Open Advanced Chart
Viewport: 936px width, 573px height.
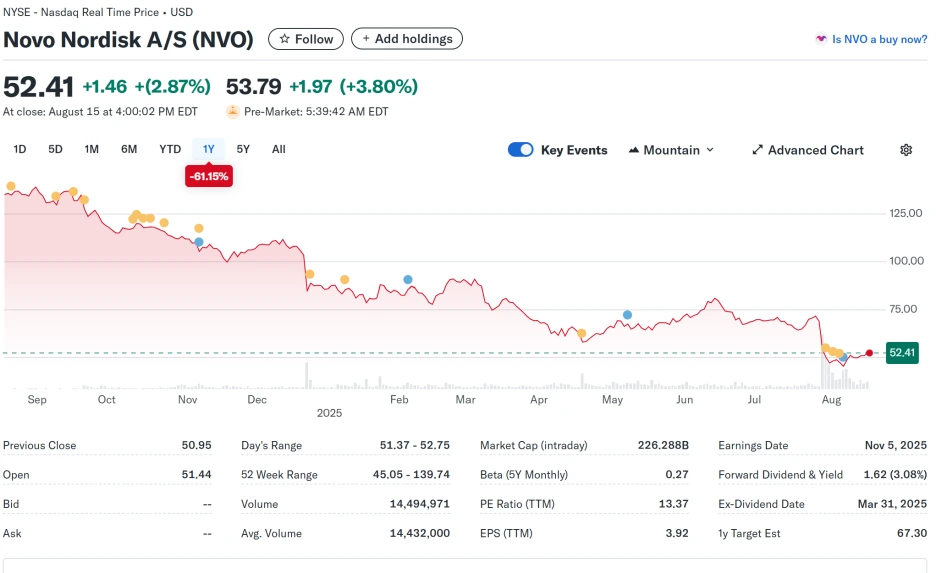(x=808, y=150)
